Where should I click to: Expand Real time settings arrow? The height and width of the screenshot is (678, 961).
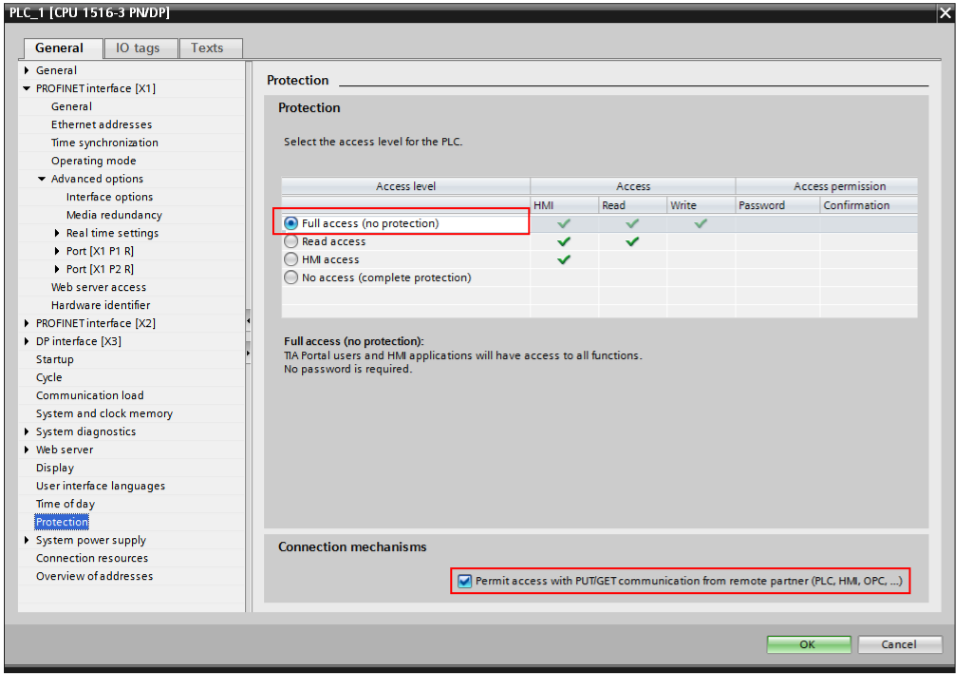click(57, 233)
